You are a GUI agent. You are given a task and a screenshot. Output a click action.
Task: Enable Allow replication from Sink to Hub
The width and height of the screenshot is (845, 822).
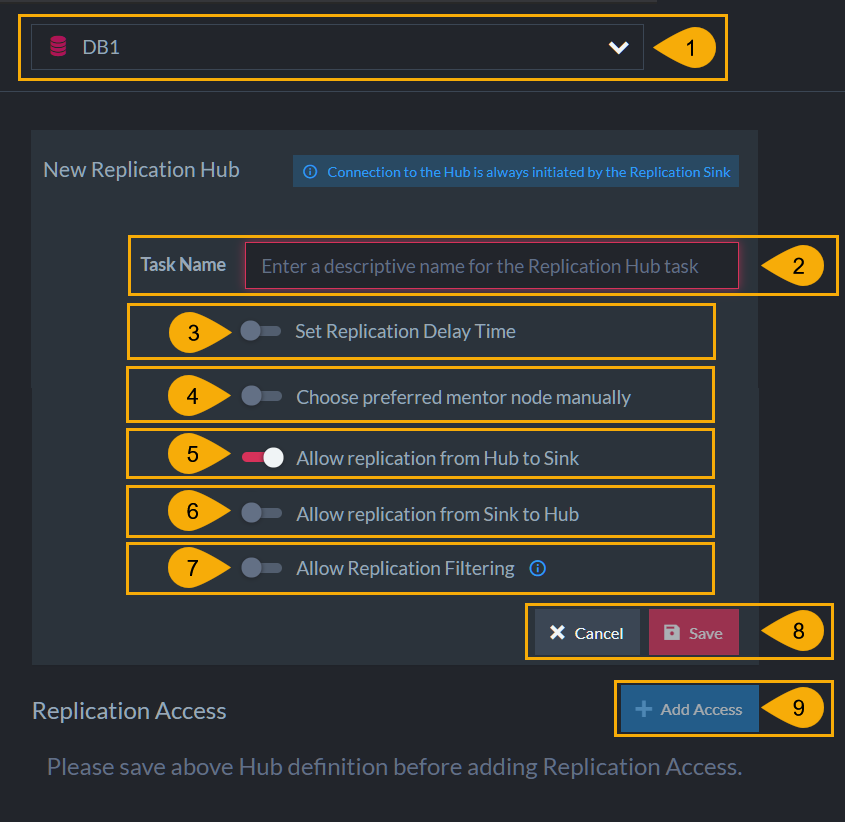[261, 513]
